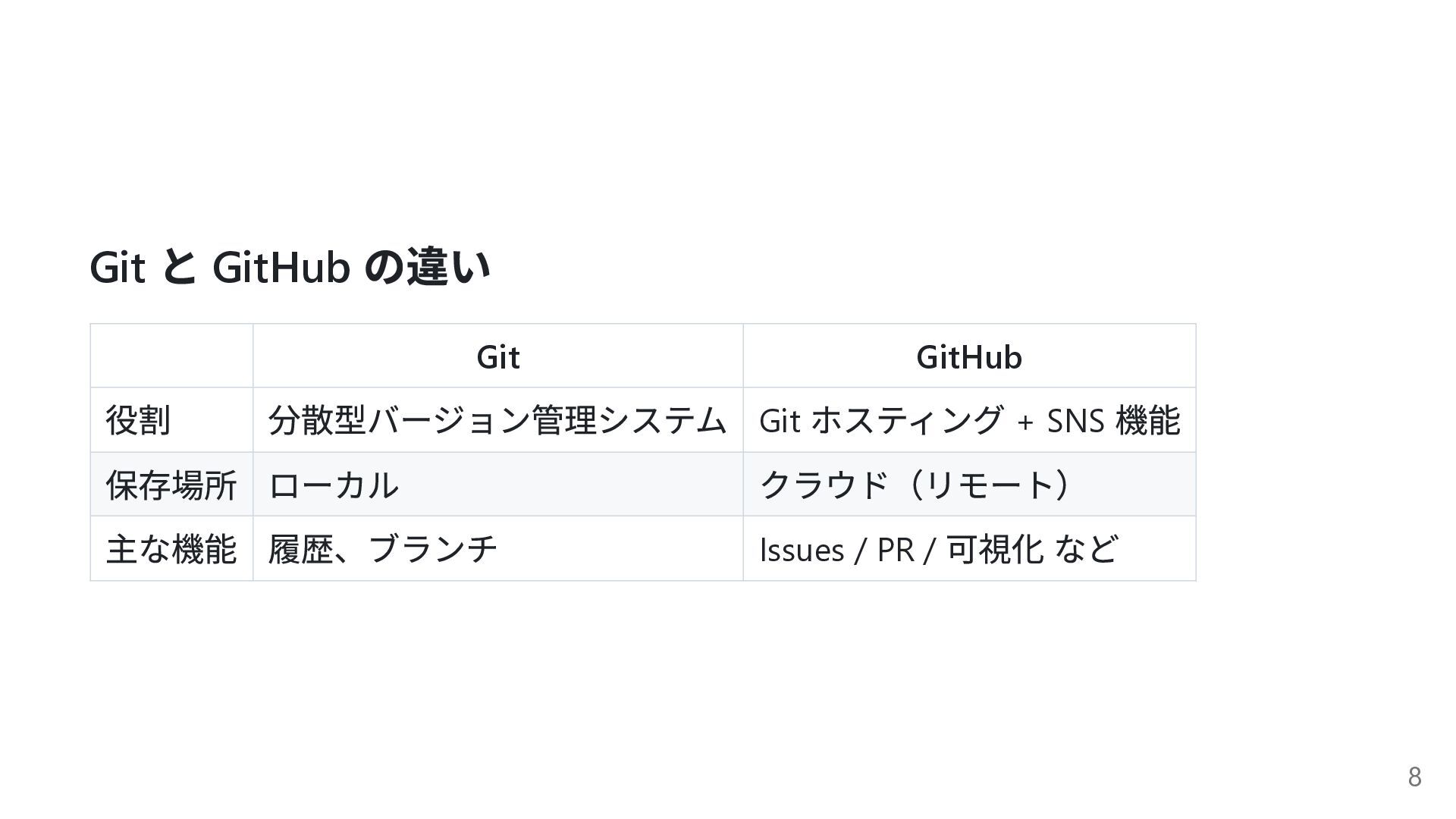Click the slide page number 8
The width and height of the screenshot is (1456, 819).
pyautogui.click(x=1414, y=777)
